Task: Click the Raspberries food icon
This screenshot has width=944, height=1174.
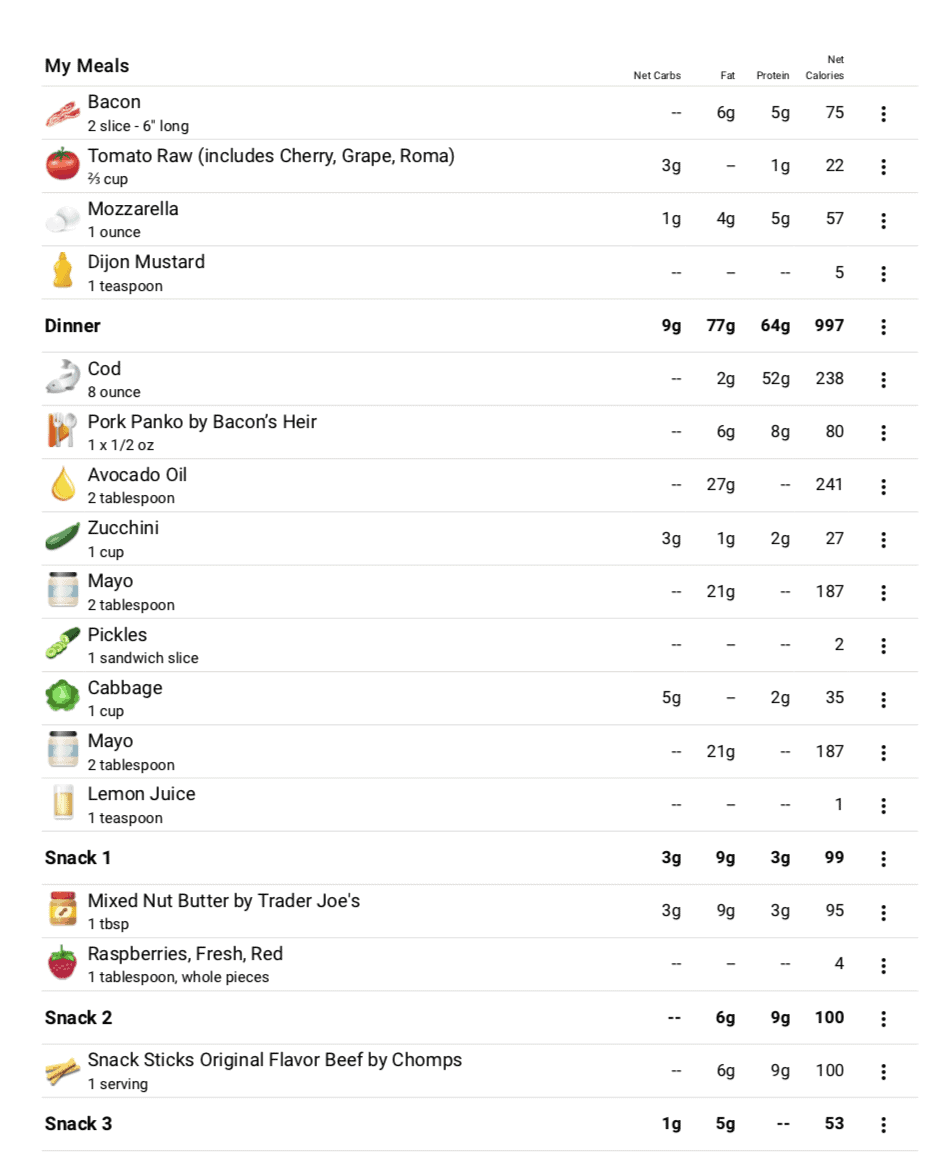Action: 63,963
